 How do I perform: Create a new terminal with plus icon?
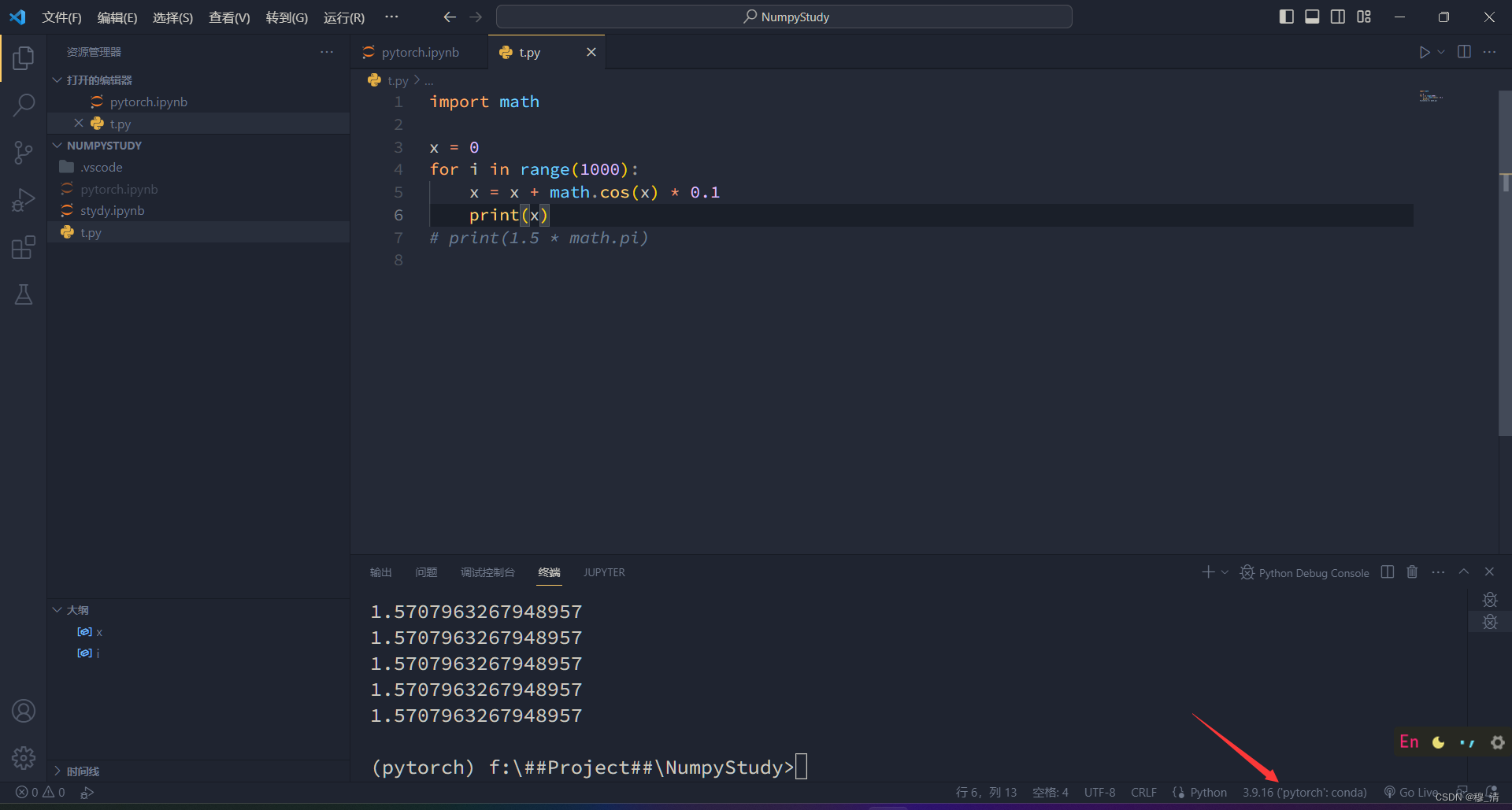(x=1208, y=572)
